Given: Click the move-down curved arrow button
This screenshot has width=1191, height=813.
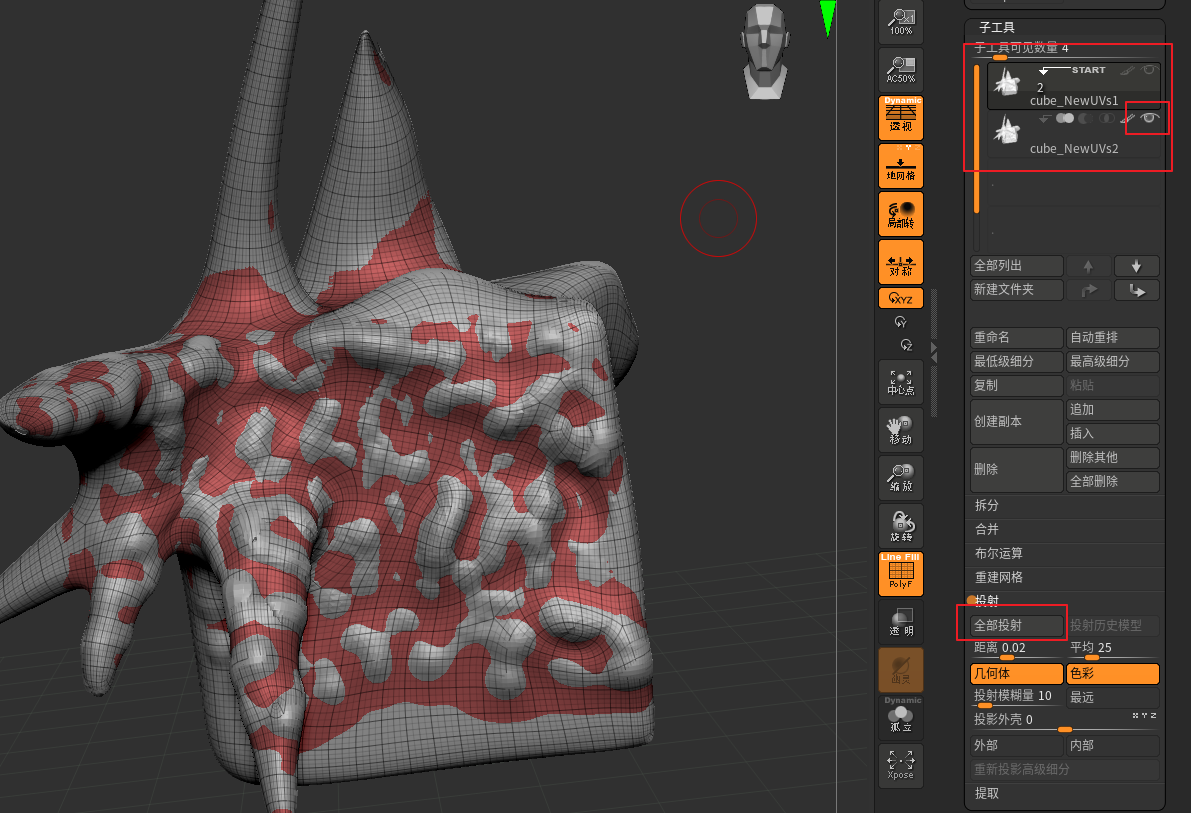Looking at the screenshot, I should (1137, 289).
